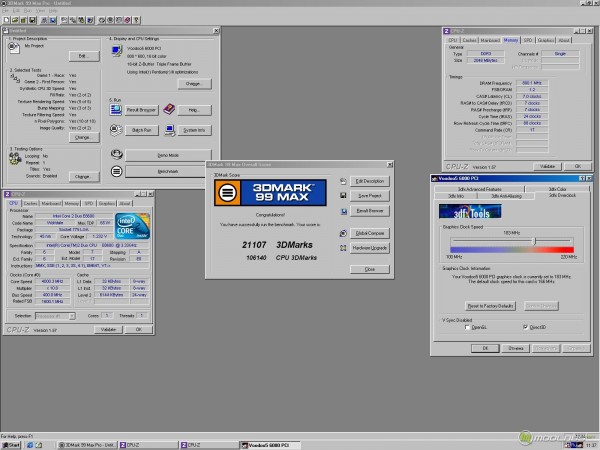Click 3DMark 99 Max Pro taskbar button
The height and width of the screenshot is (450, 600).
coord(87,445)
